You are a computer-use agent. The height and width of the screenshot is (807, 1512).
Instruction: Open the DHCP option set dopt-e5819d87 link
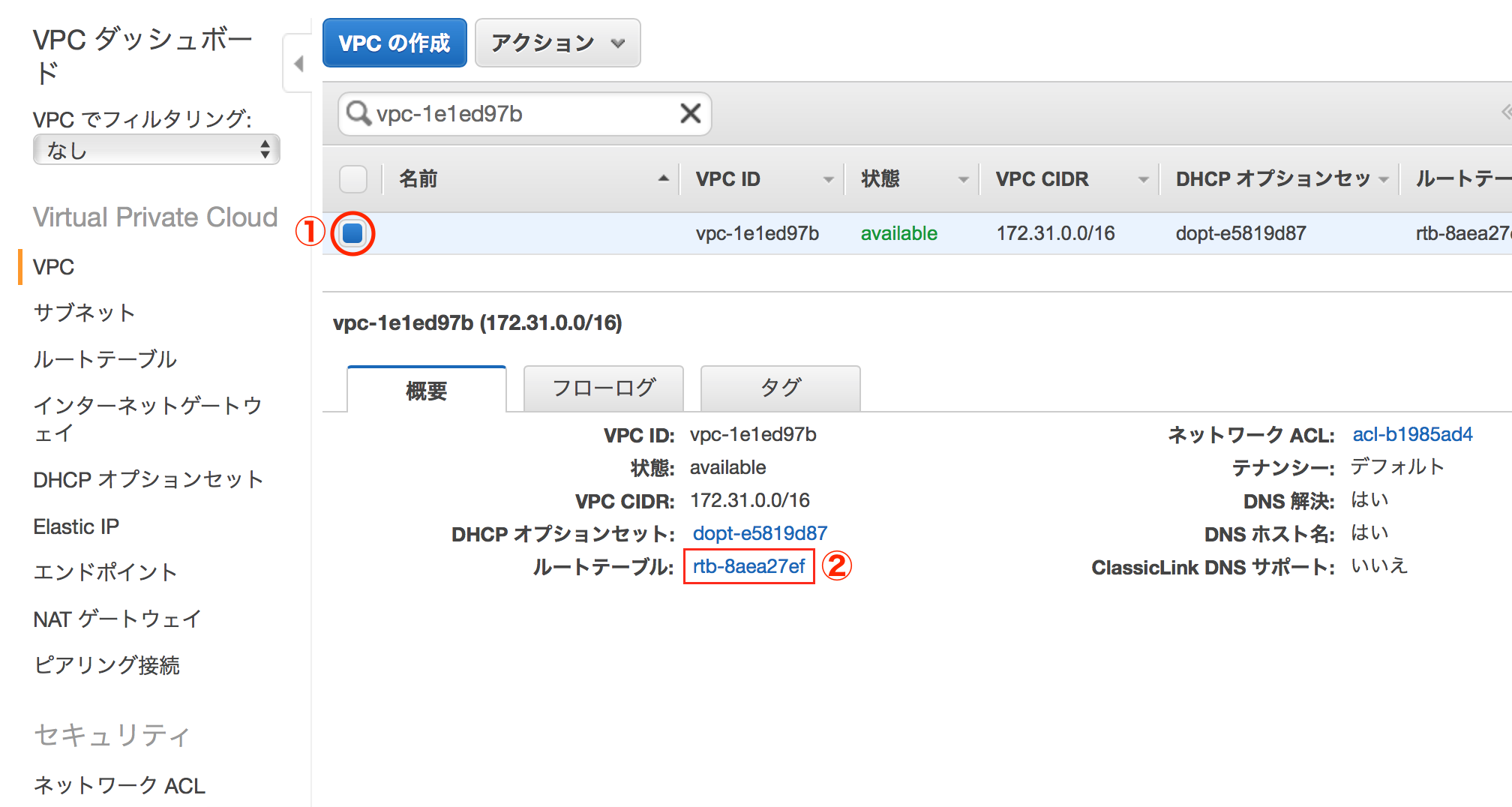[x=760, y=533]
